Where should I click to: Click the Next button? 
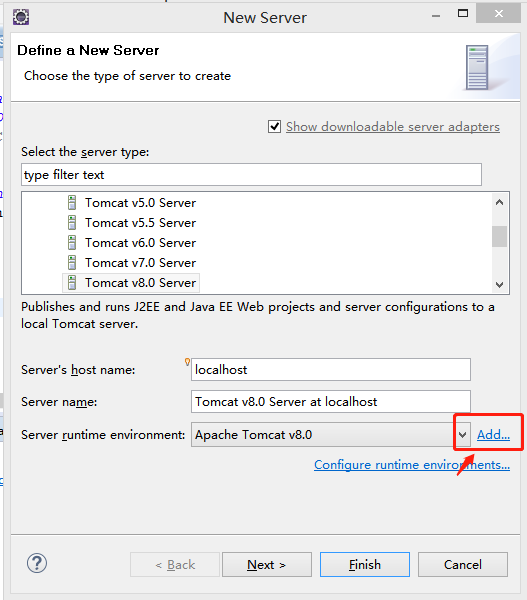point(267,564)
